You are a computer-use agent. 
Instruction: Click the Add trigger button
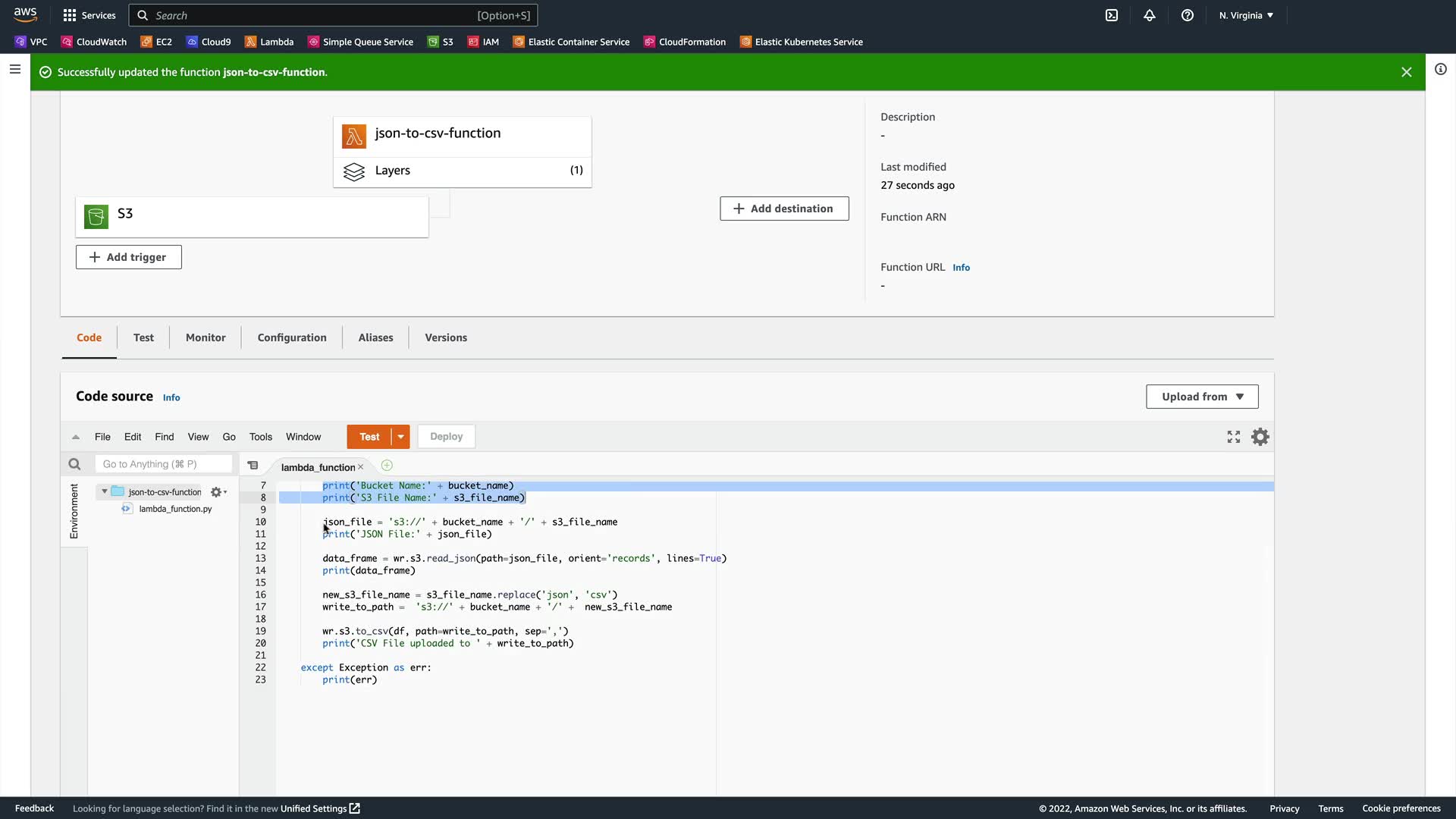tap(128, 257)
